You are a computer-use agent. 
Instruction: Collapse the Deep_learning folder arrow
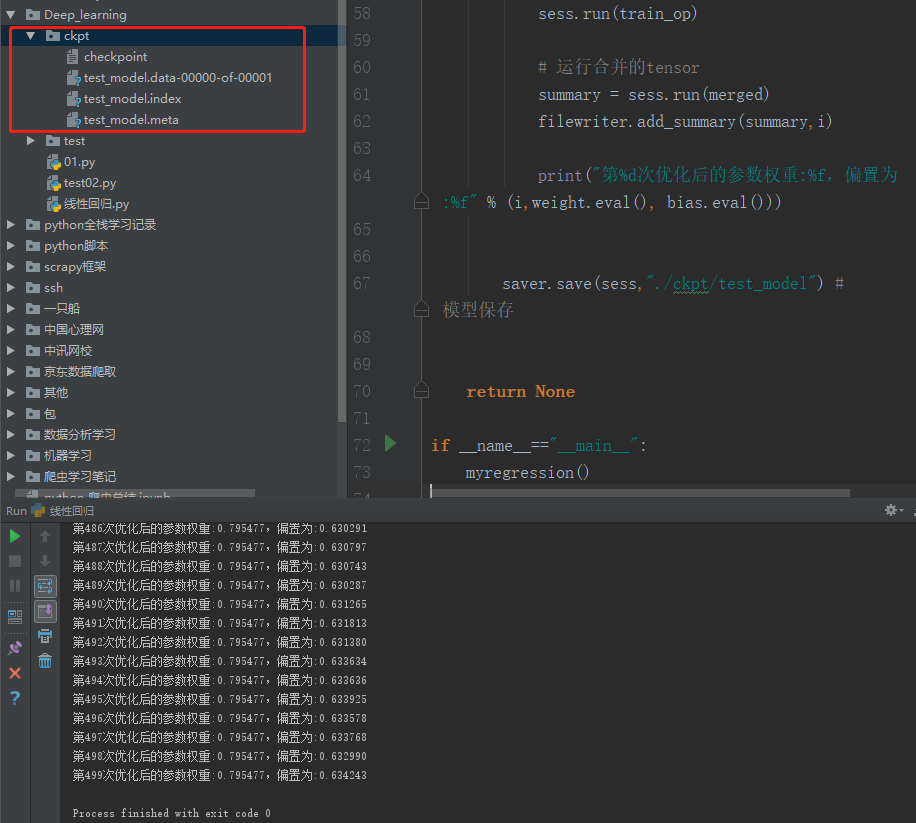11,15
